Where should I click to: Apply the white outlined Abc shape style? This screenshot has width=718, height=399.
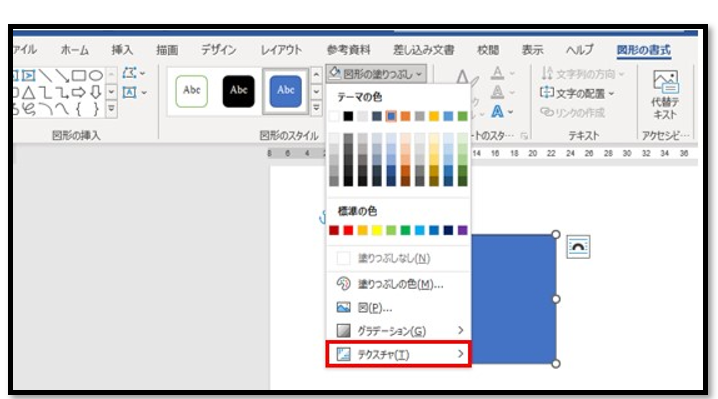point(191,91)
